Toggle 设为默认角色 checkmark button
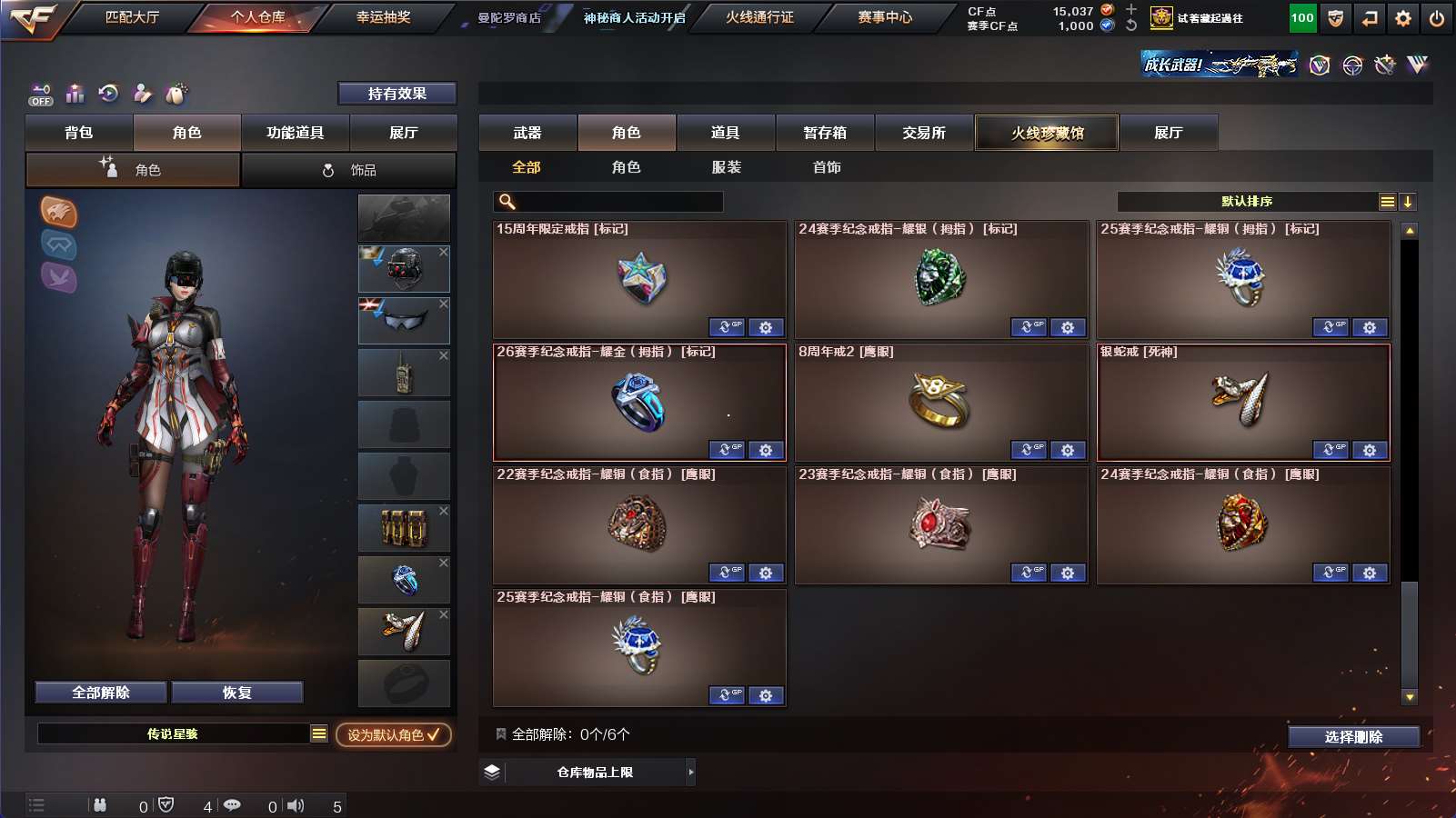The height and width of the screenshot is (818, 1456). coord(394,734)
